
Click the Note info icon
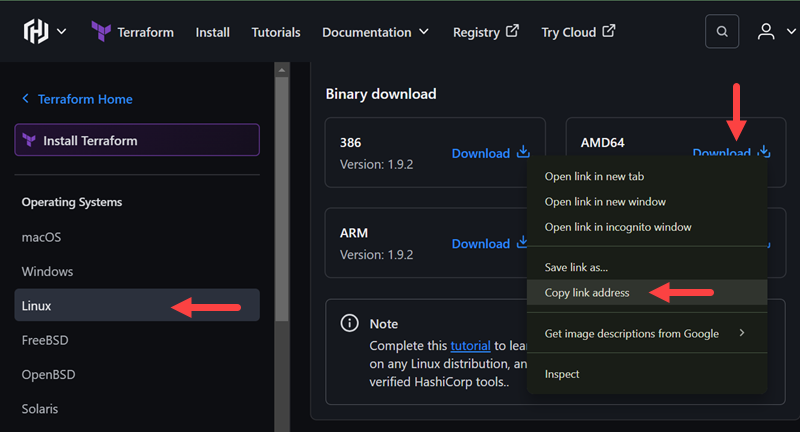349,323
